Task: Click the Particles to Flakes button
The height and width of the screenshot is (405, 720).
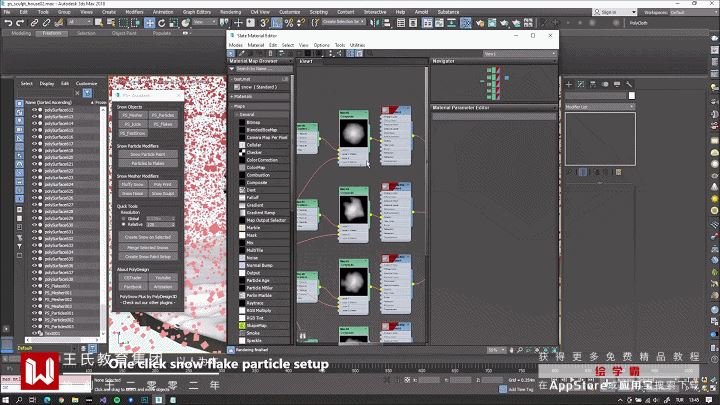Action: coord(147,163)
